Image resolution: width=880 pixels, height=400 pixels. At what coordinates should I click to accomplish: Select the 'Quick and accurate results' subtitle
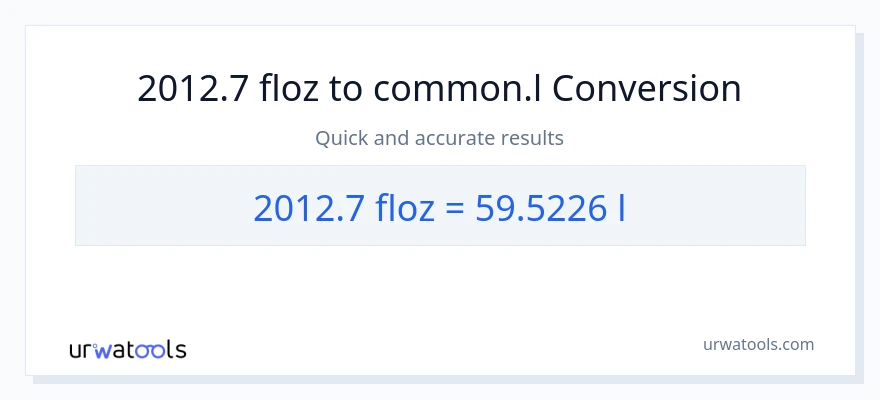[x=439, y=138]
